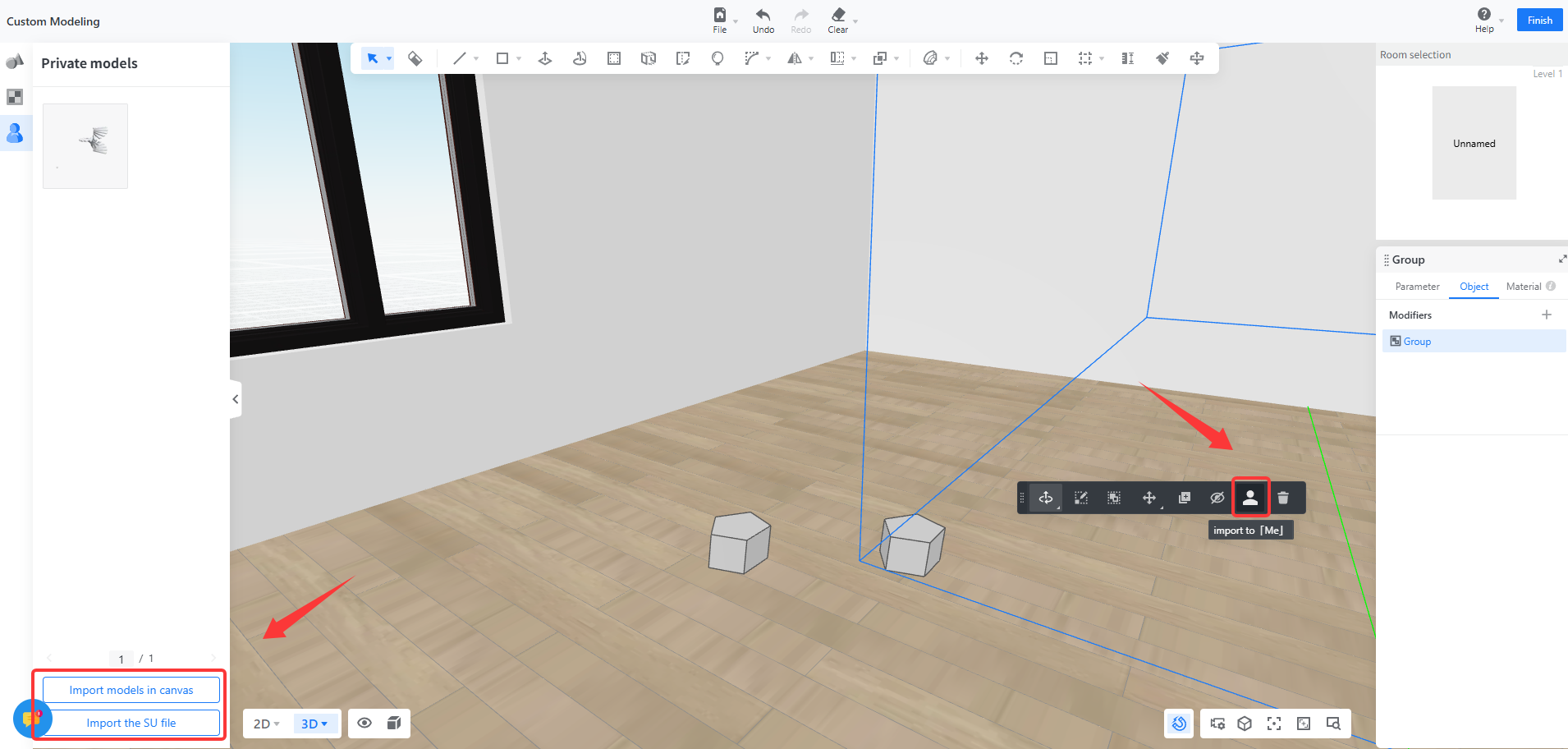Click the offset square tool icon

point(614,58)
